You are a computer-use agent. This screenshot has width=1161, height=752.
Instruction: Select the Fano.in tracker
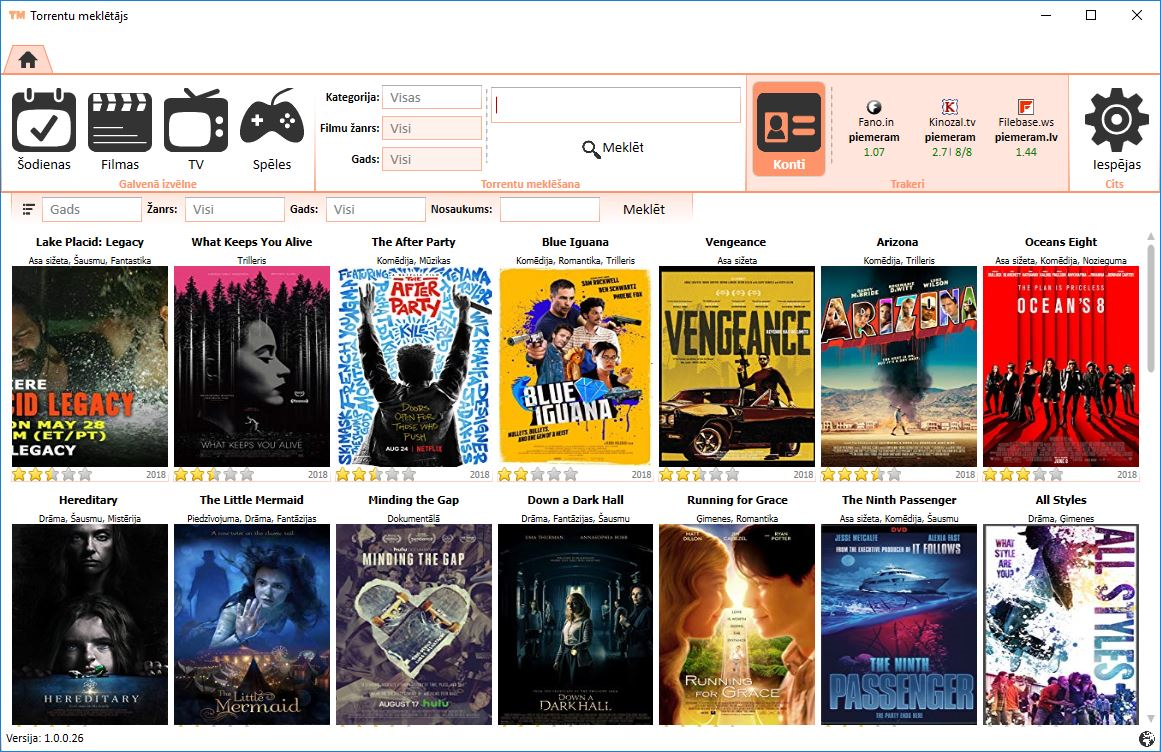(874, 130)
